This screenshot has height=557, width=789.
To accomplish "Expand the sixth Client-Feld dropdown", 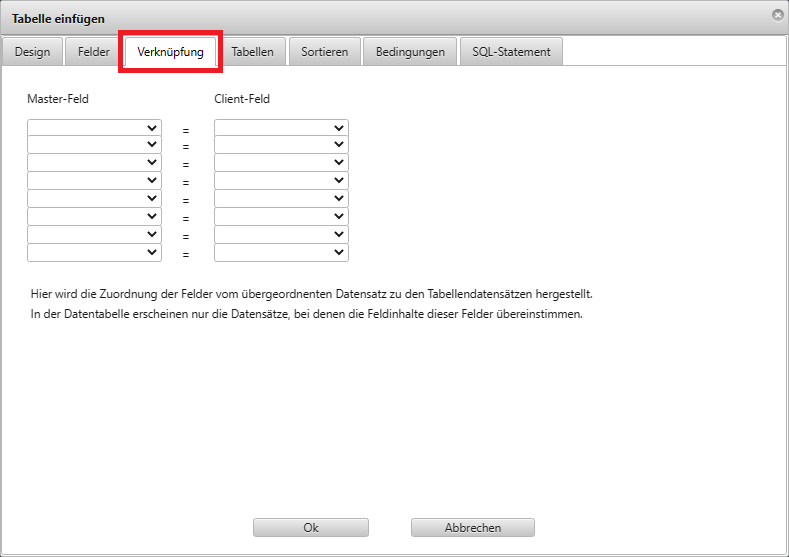I will tap(281, 217).
